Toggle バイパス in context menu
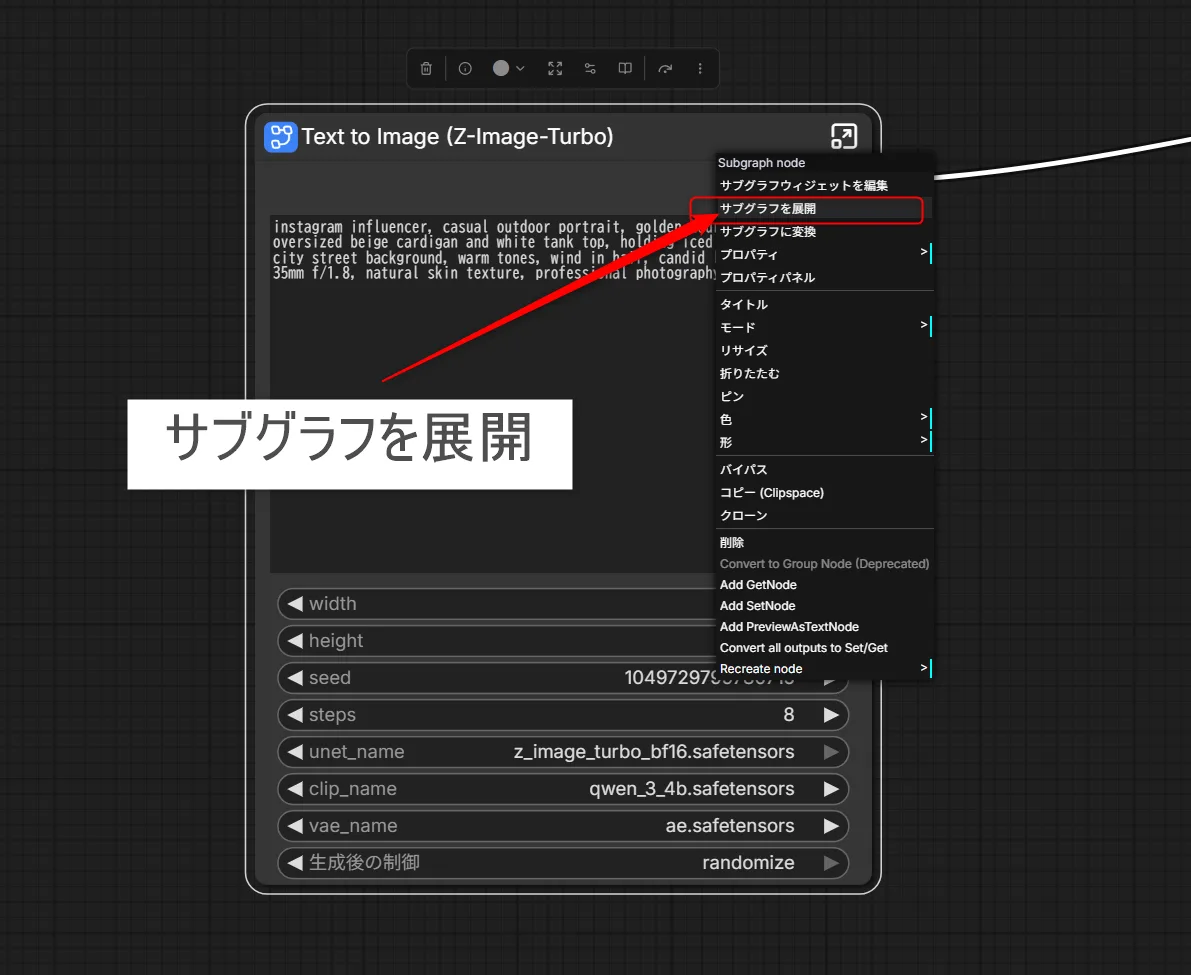Screen dimensions: 1191x975 tap(825, 469)
